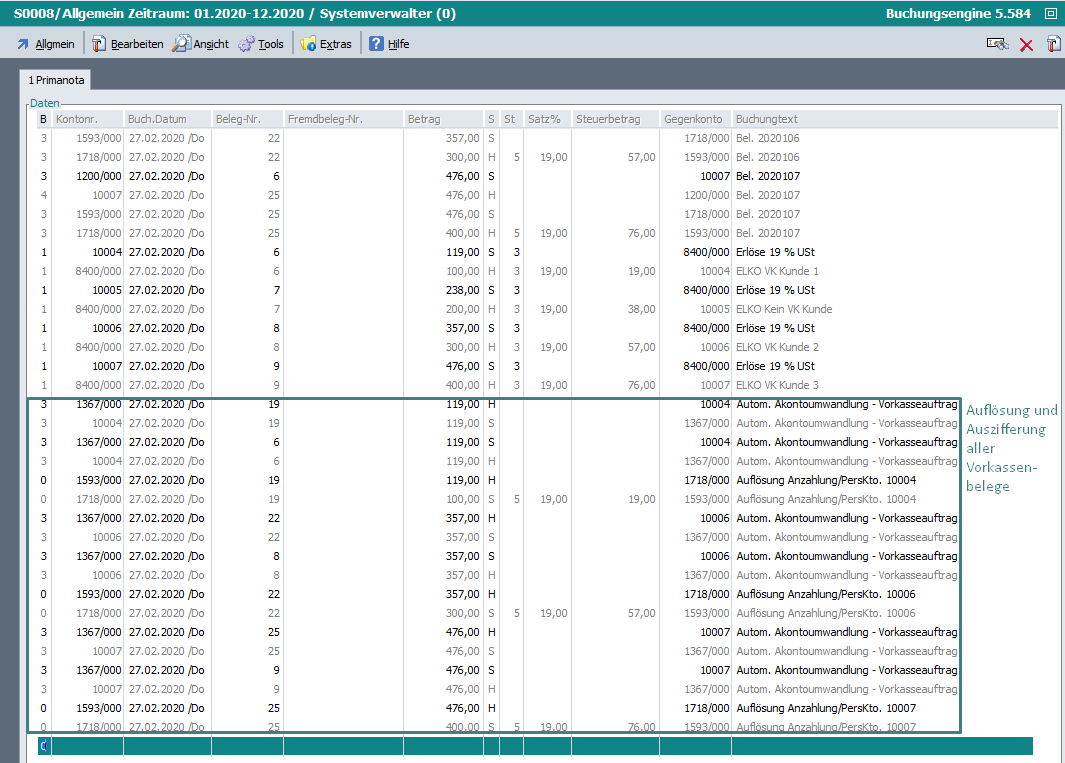Image resolution: width=1065 pixels, height=763 pixels.
Task: Open the Bearbeiten menu
Action: [128, 44]
